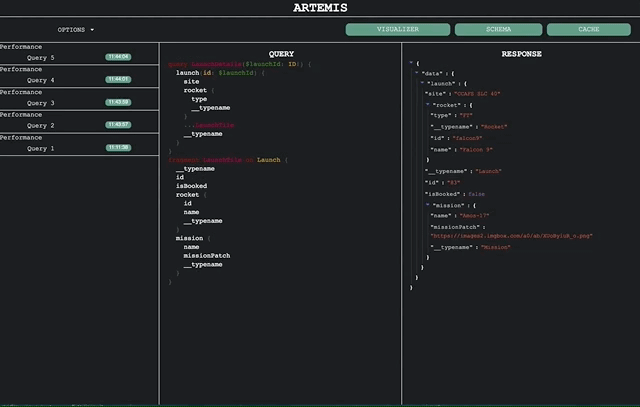The image size is (640, 407).
Task: Collapse the root response object arrow
Action: (411, 63)
